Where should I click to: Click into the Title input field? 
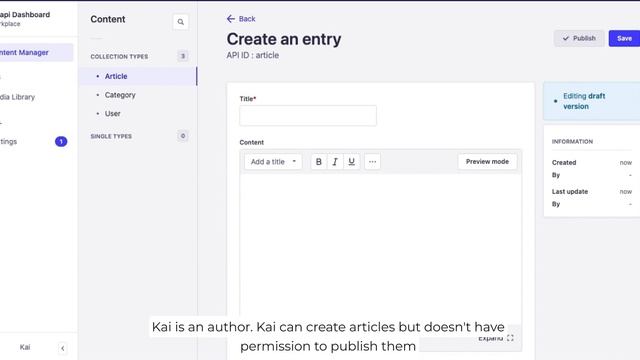click(308, 116)
